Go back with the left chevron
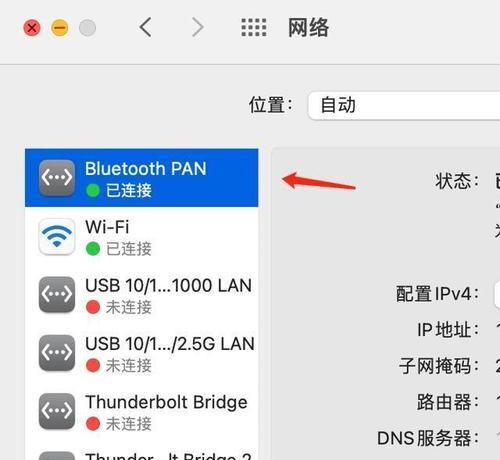 tap(146, 27)
